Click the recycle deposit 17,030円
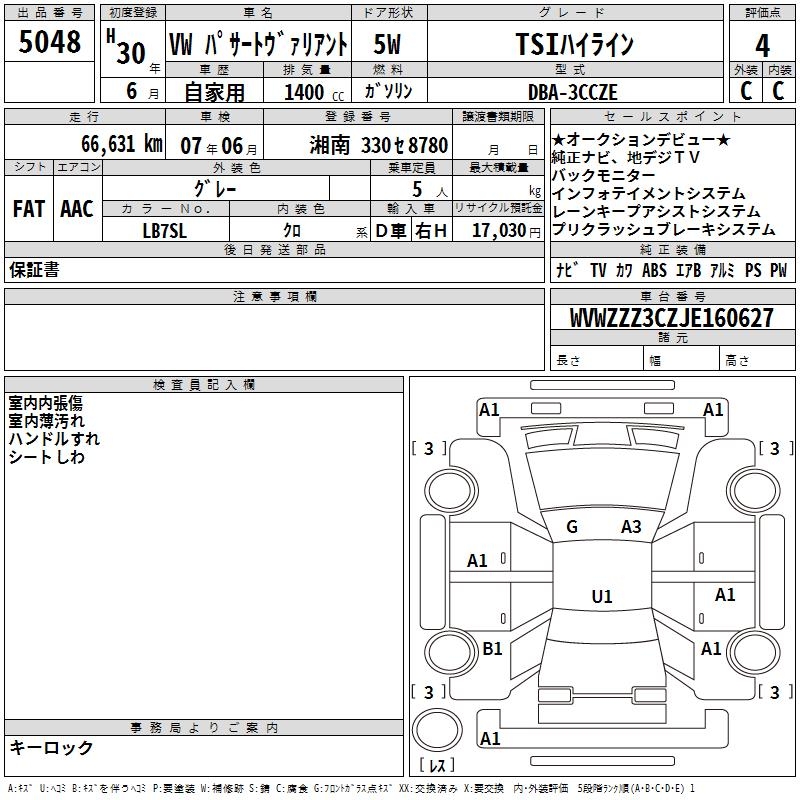This screenshot has width=800, height=800. [506, 231]
